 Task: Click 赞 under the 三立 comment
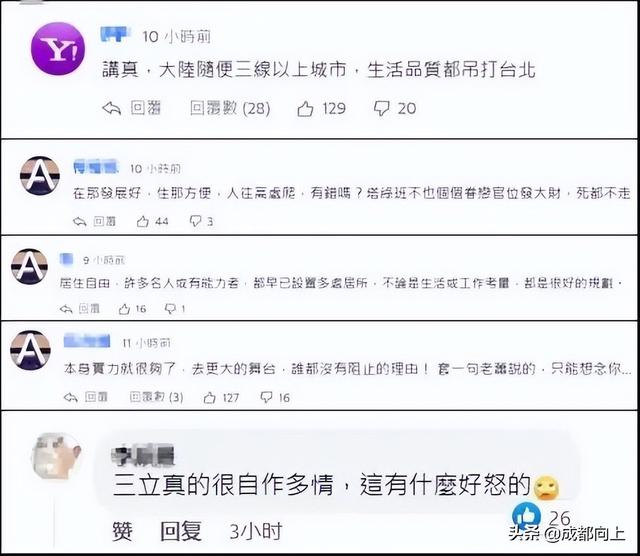coord(122,531)
